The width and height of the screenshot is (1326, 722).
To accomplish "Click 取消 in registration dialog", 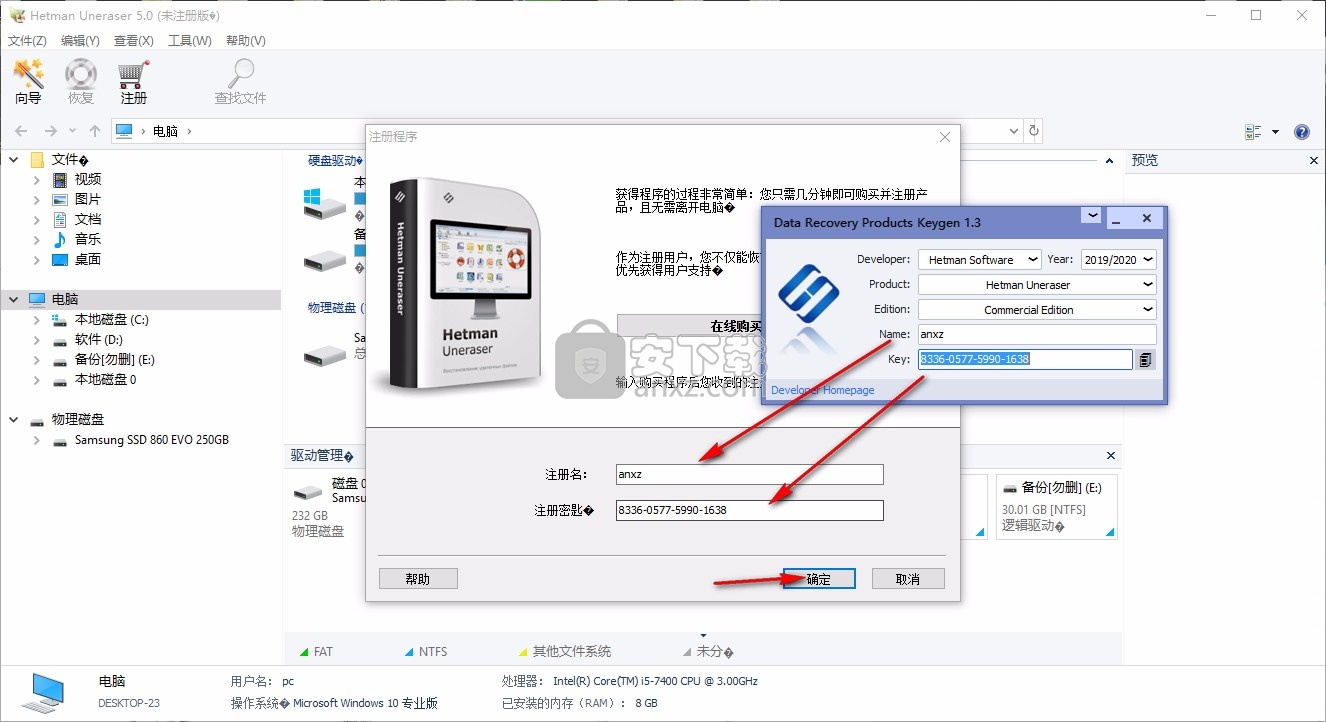I will [x=908, y=579].
